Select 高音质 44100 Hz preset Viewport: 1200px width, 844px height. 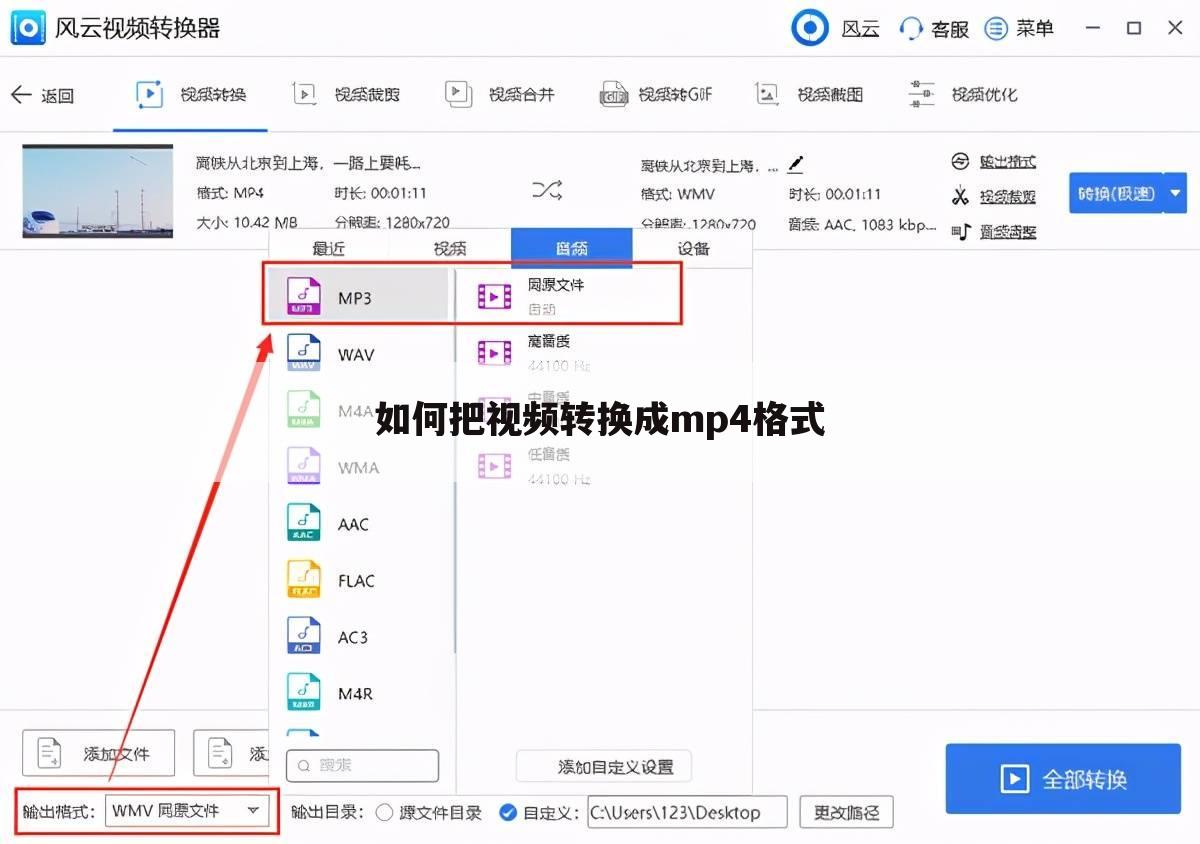pos(604,353)
